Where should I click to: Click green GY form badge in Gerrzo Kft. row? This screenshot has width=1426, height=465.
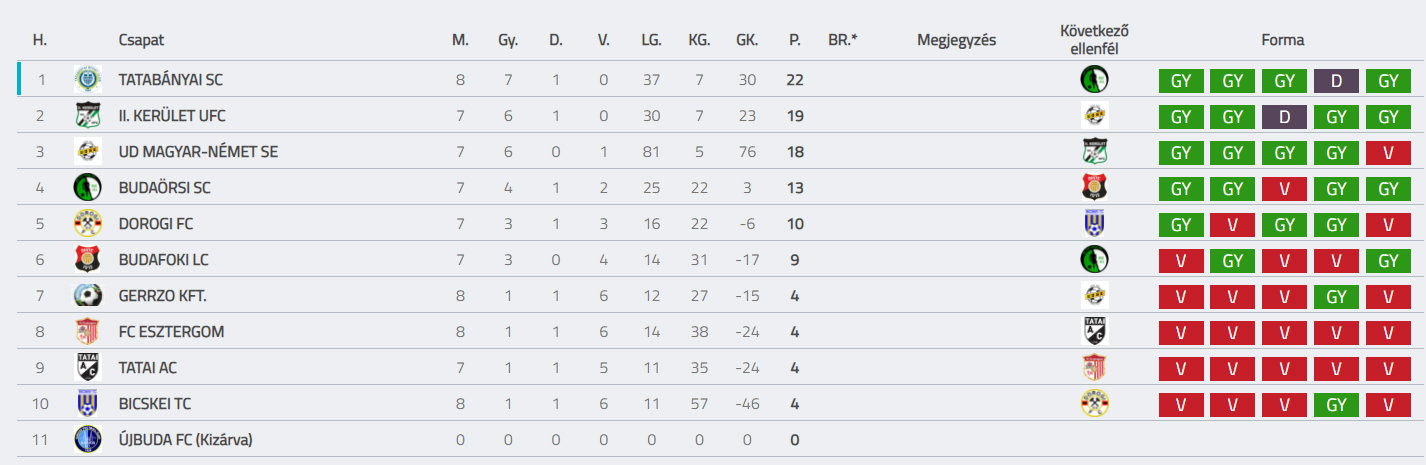pyautogui.click(x=1336, y=297)
